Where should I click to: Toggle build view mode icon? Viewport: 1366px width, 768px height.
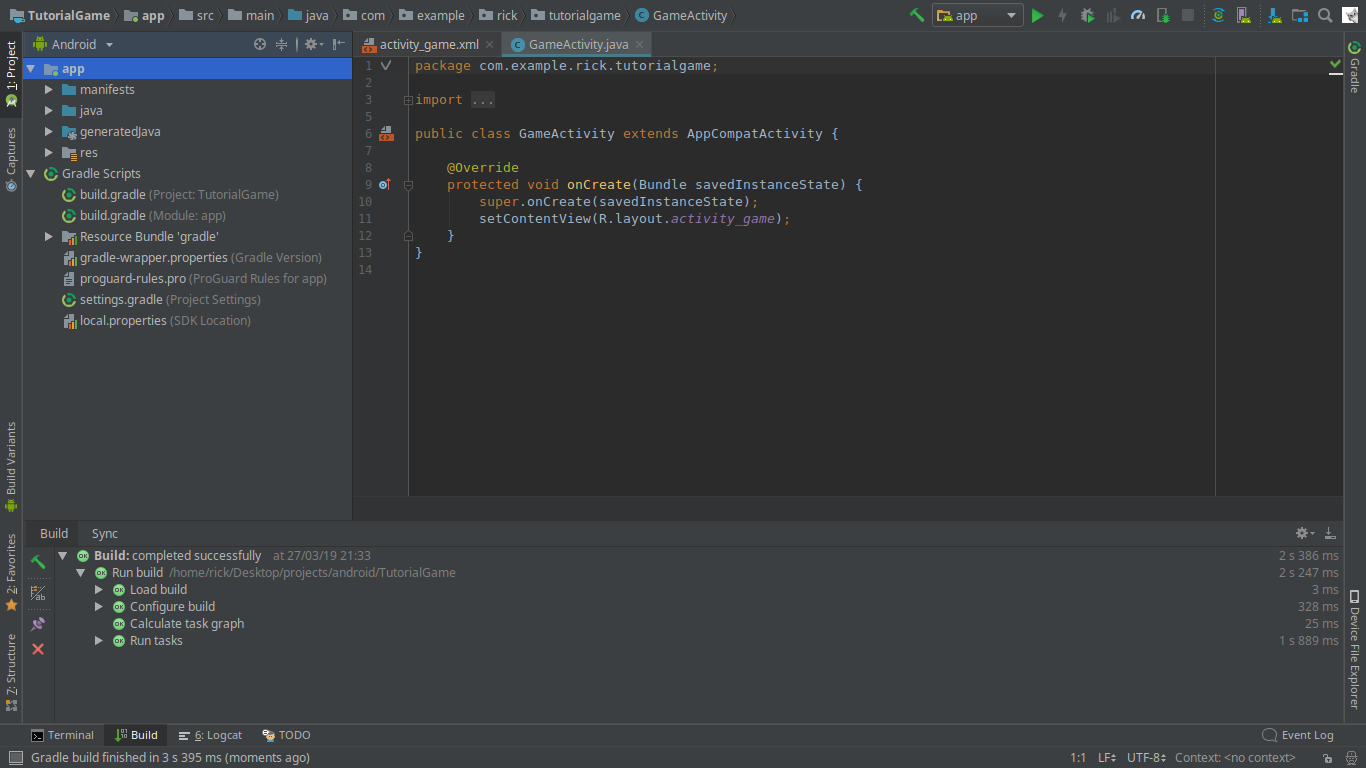point(38,593)
